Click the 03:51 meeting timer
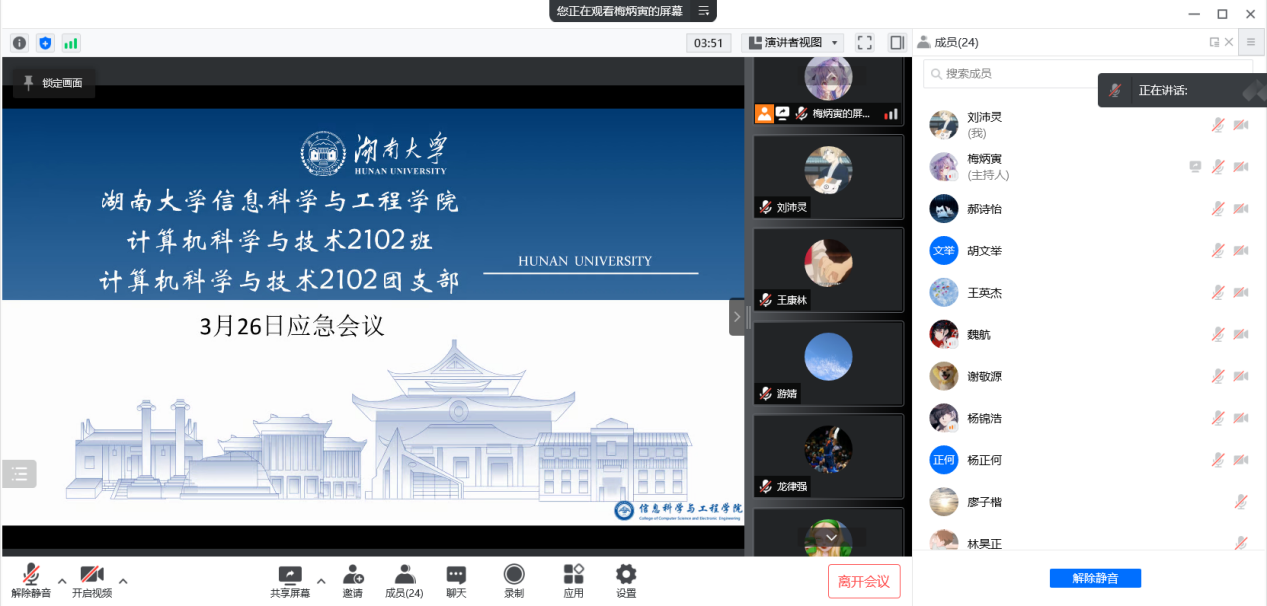Viewport: 1267px width, 606px height. pos(708,43)
